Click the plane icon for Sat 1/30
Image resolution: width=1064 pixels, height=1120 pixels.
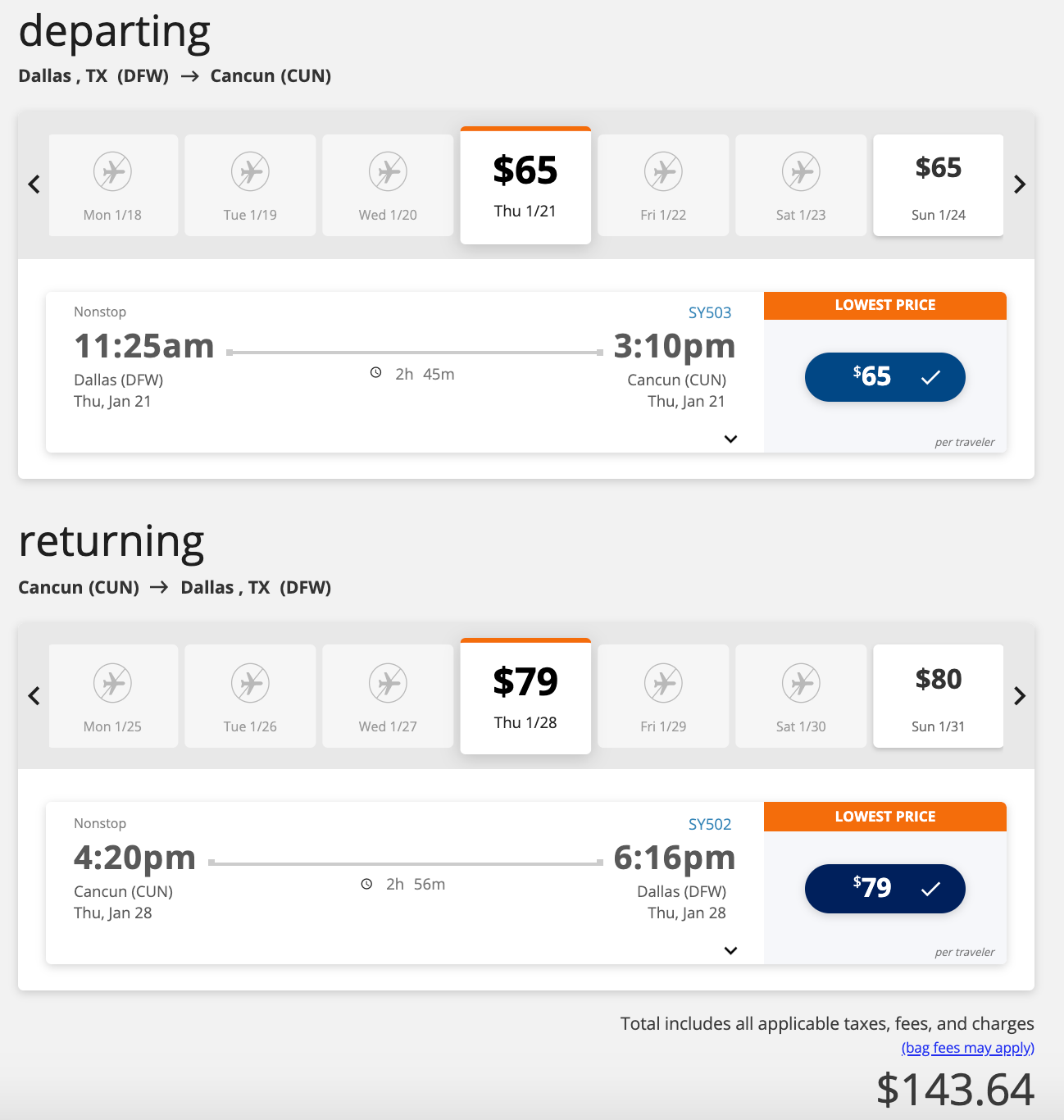[801, 683]
